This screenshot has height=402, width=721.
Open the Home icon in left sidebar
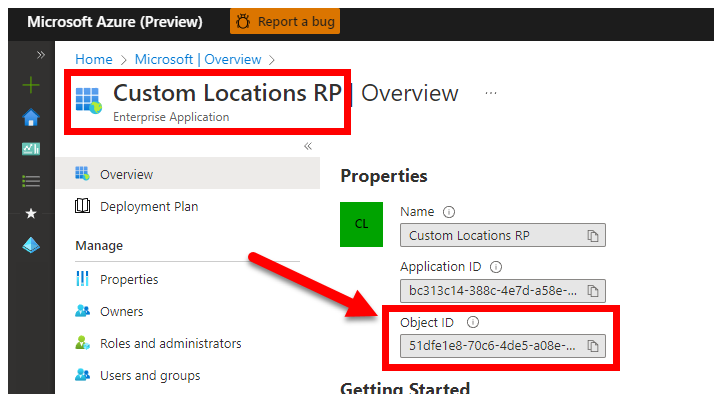pyautogui.click(x=31, y=117)
